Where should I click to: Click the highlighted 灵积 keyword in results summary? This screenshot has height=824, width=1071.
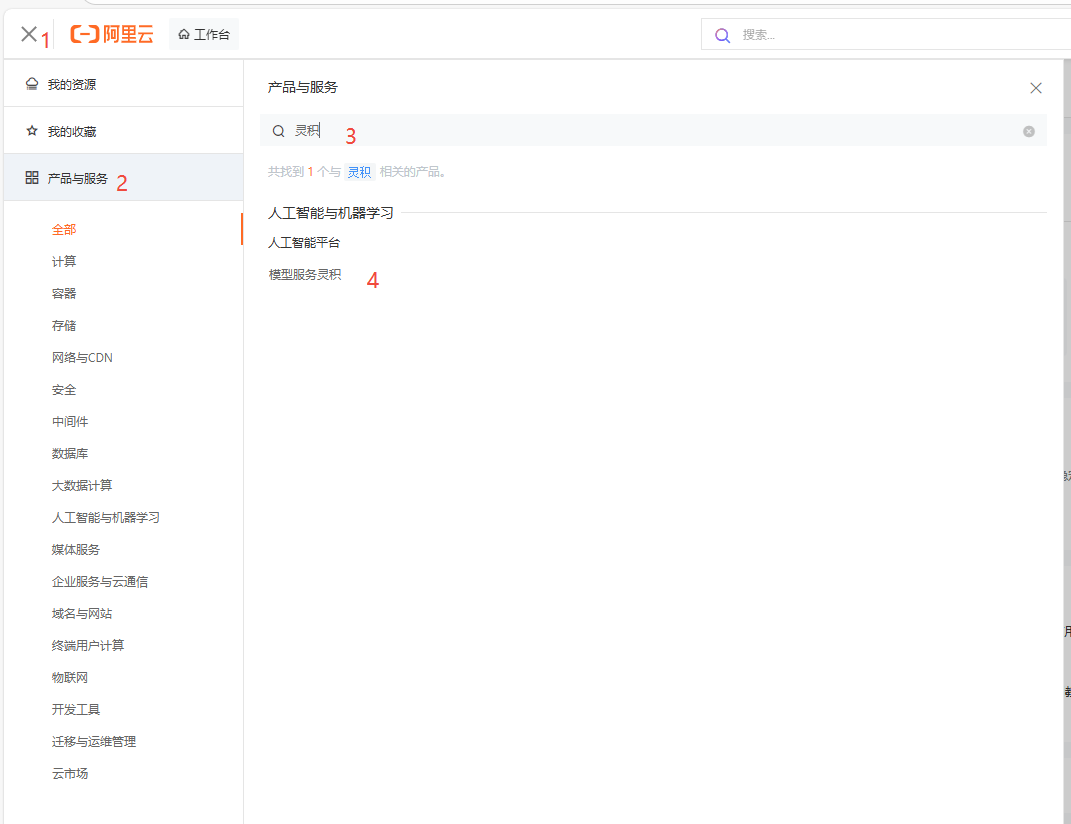tap(359, 172)
